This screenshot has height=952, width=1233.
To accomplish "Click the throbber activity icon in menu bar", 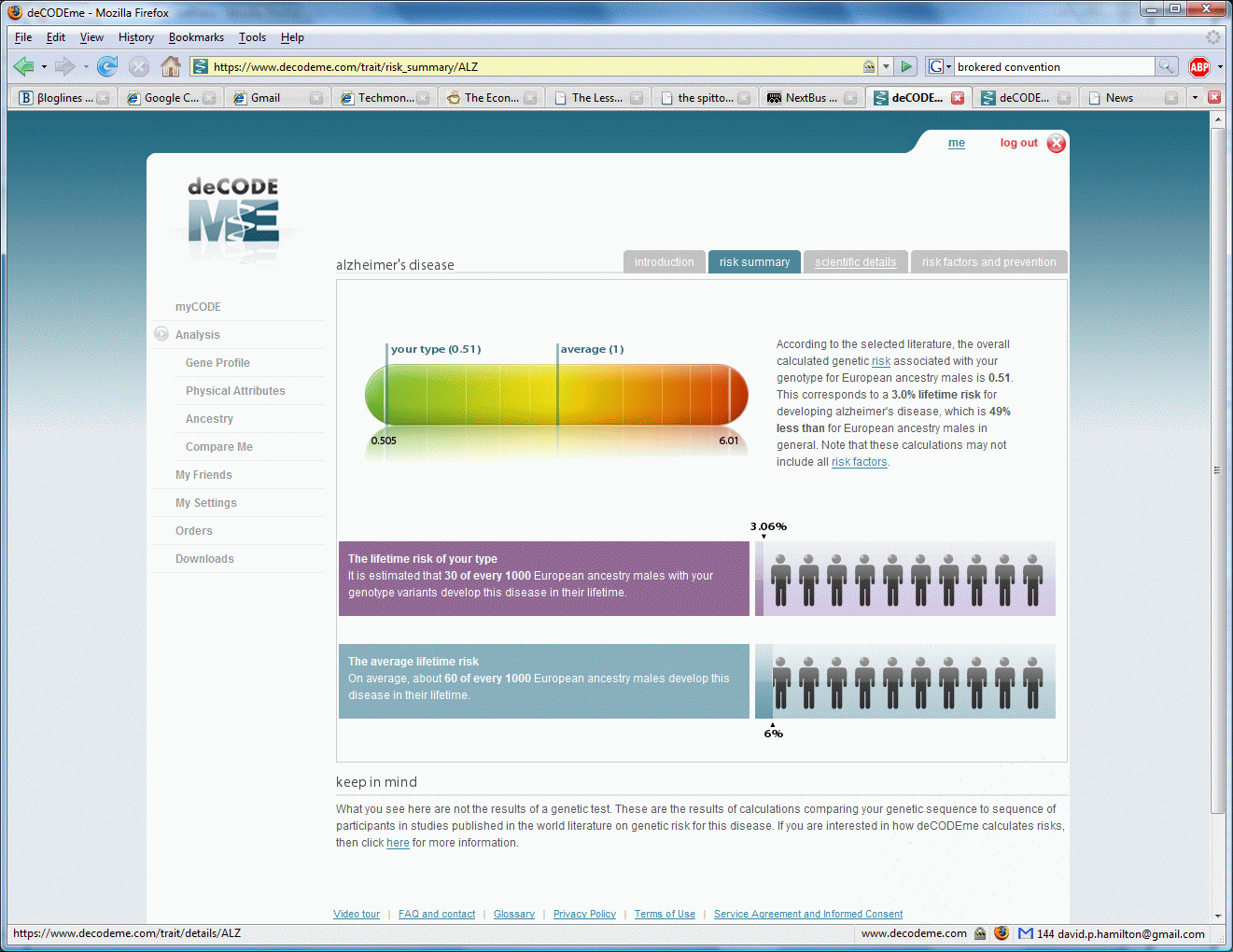I will point(1212,37).
